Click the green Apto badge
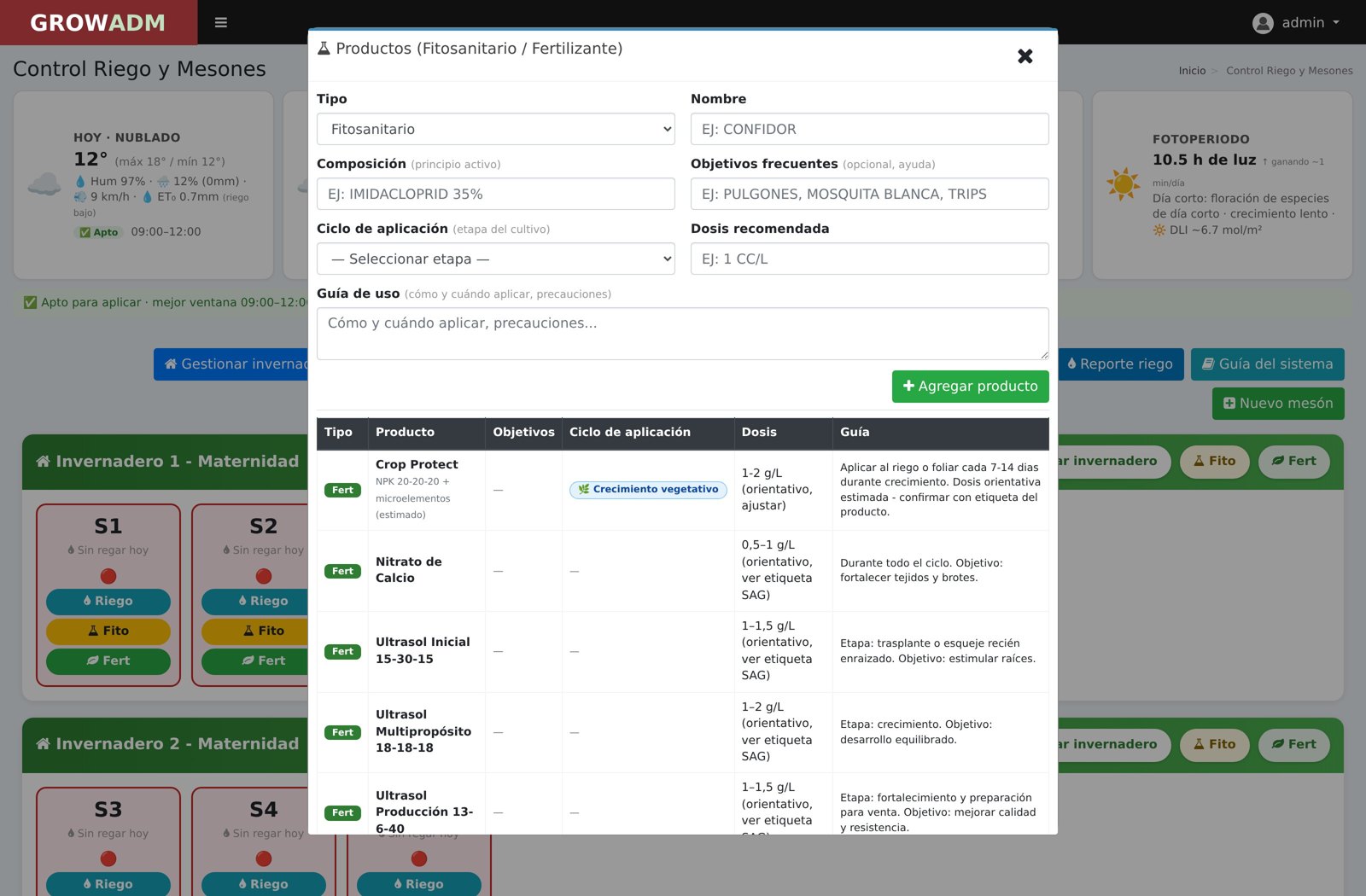The image size is (1366, 896). pyautogui.click(x=99, y=232)
